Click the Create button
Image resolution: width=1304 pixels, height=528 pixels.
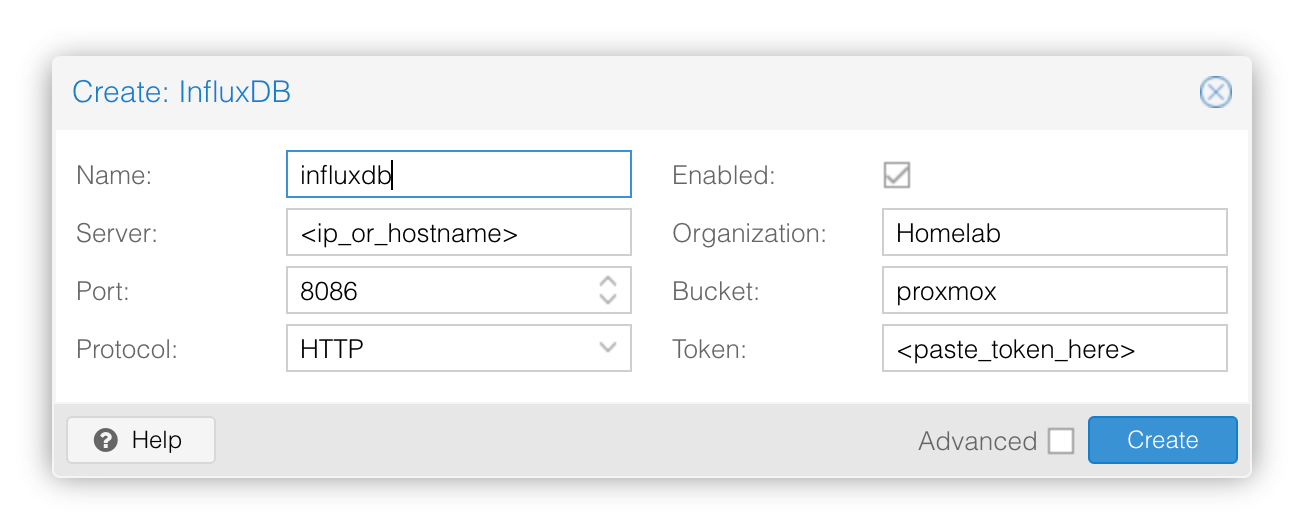pos(1162,440)
